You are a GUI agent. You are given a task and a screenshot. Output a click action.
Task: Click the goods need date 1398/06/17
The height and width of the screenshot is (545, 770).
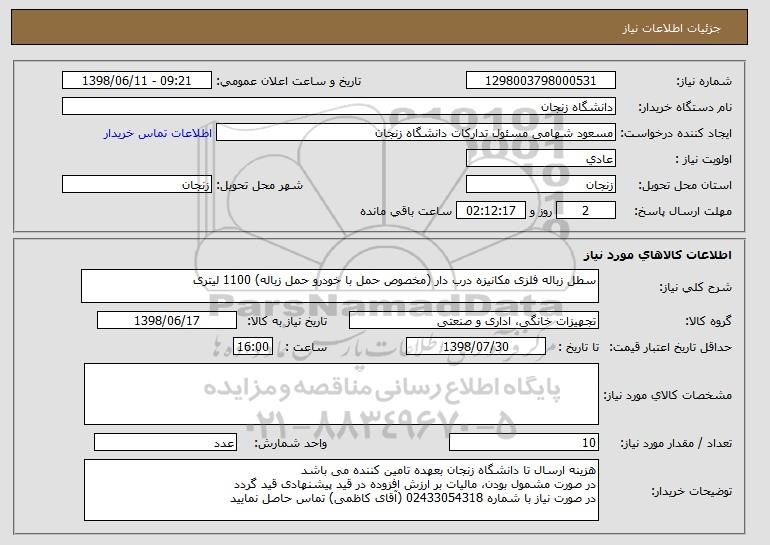point(167,321)
